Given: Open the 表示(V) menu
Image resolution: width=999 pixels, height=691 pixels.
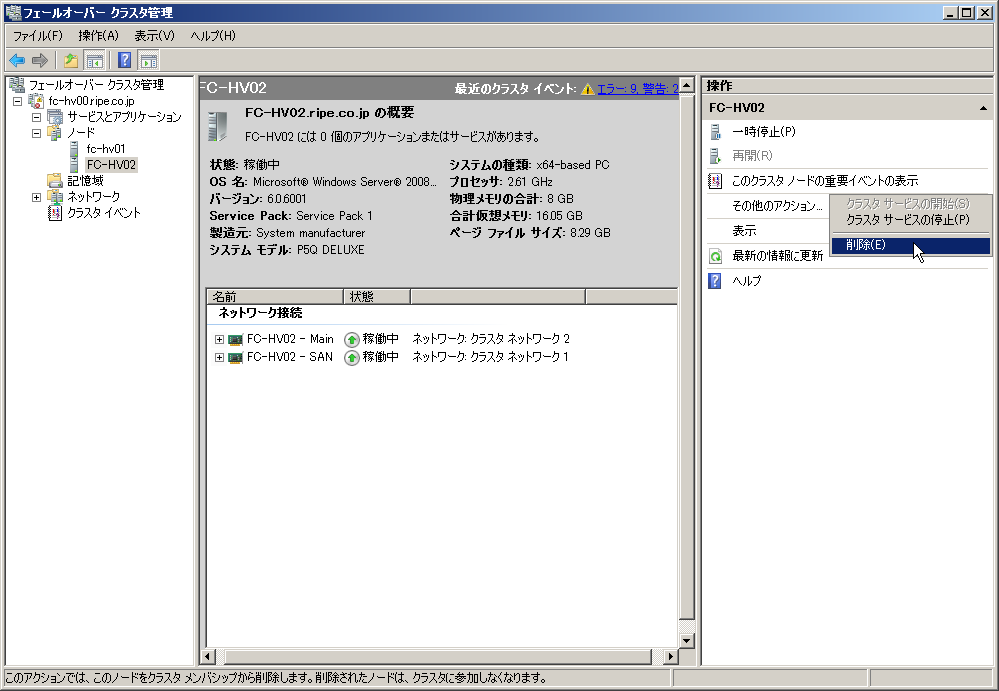Looking at the screenshot, I should coord(154,36).
